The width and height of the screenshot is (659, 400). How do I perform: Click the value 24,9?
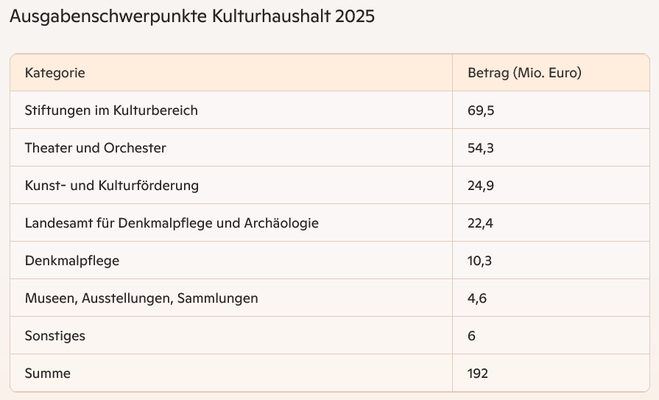pyautogui.click(x=480, y=186)
